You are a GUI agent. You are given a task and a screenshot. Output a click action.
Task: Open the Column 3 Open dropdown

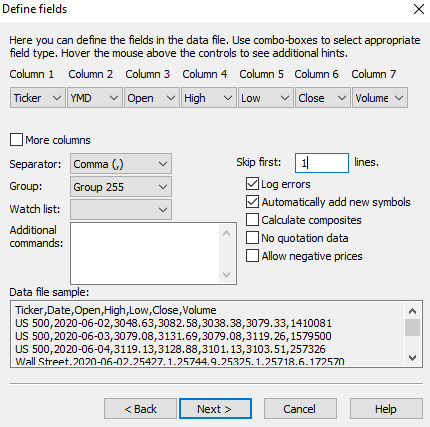[152, 98]
